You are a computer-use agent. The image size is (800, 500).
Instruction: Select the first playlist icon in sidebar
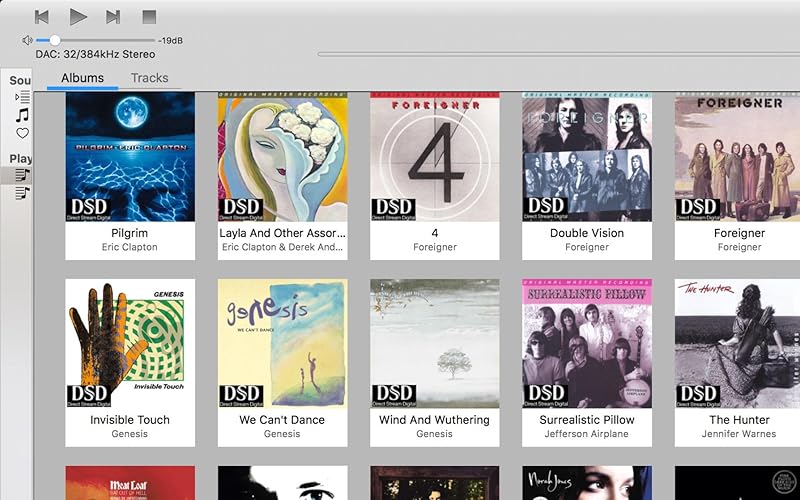tap(22, 175)
